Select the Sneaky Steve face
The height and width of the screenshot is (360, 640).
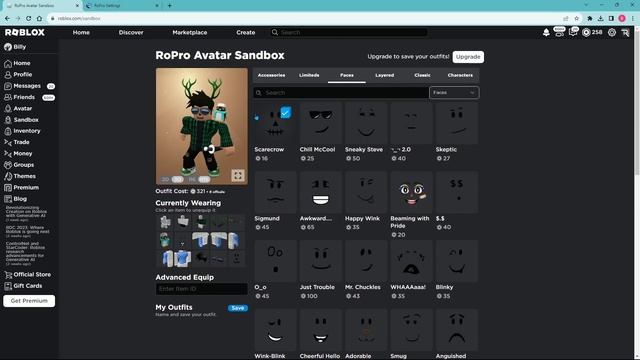(x=366, y=123)
